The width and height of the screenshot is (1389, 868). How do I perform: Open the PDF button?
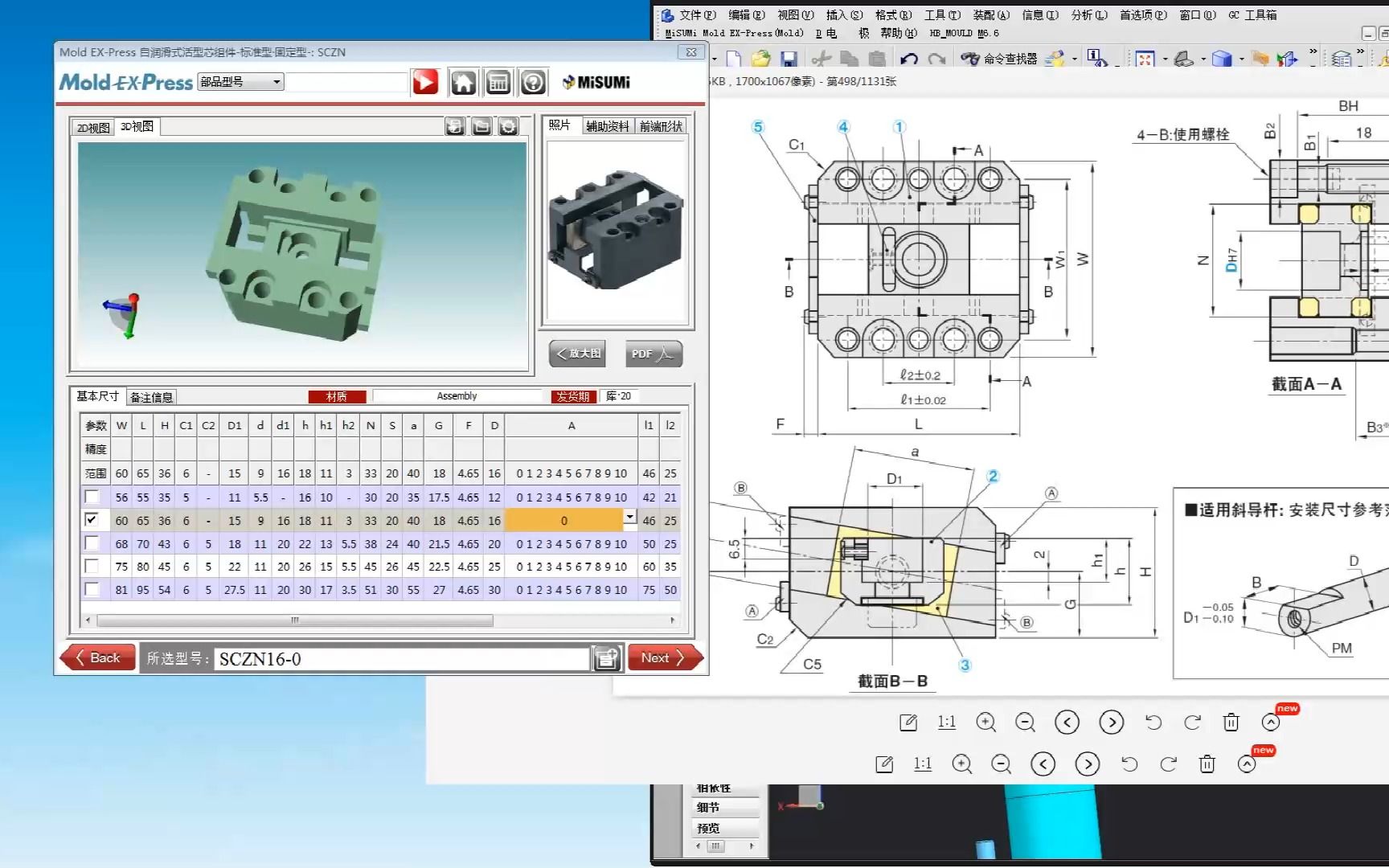pyautogui.click(x=654, y=354)
